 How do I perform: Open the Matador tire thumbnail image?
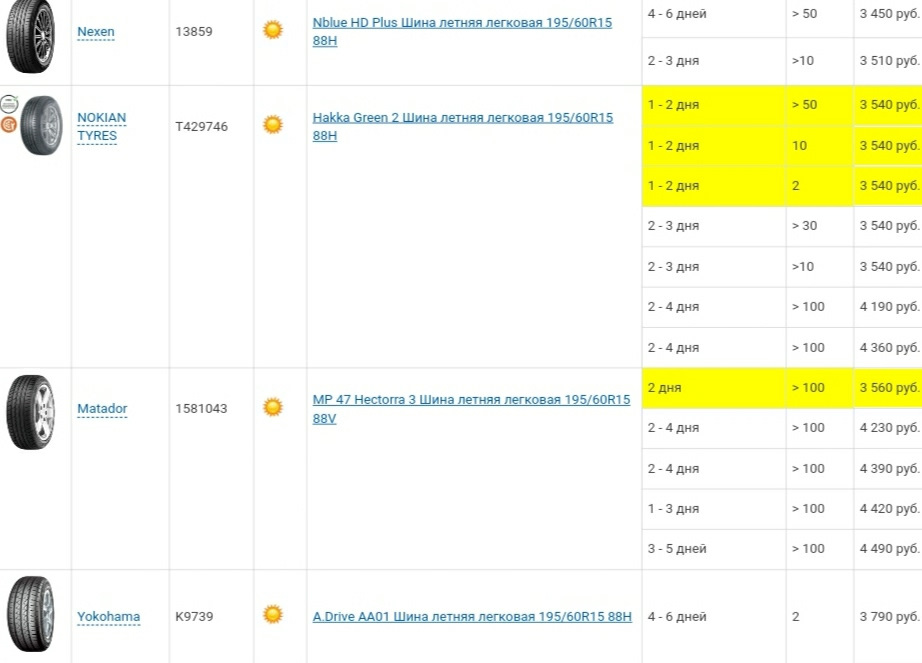click(30, 411)
